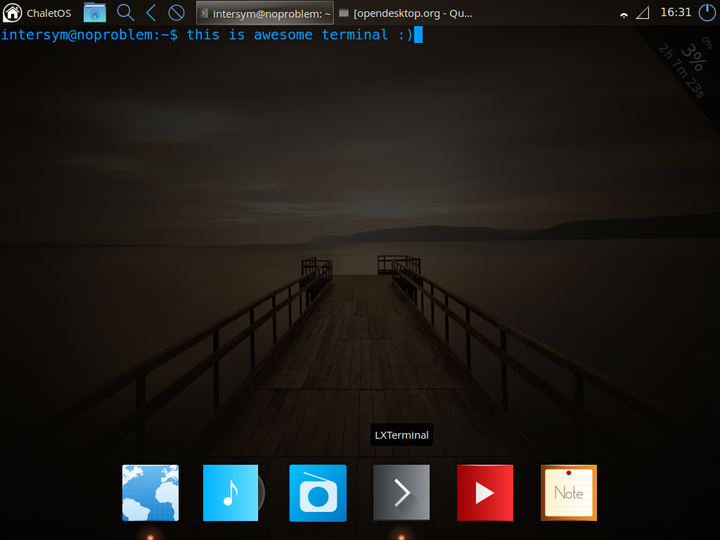Screen dimensions: 720x540
Task: Launch the red video player dock icon
Action: (485, 493)
